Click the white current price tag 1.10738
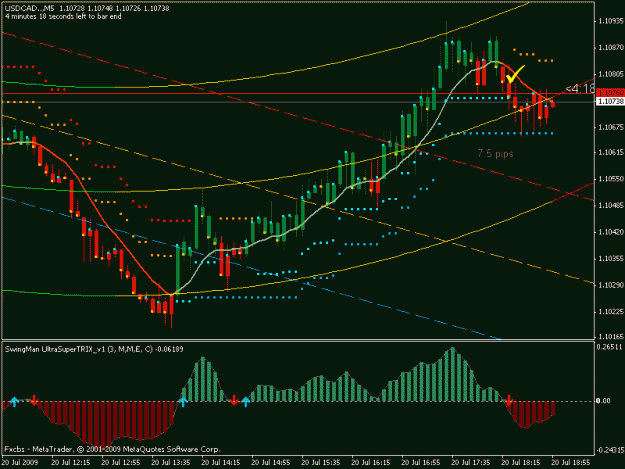The width and height of the screenshot is (625, 469). tap(610, 102)
